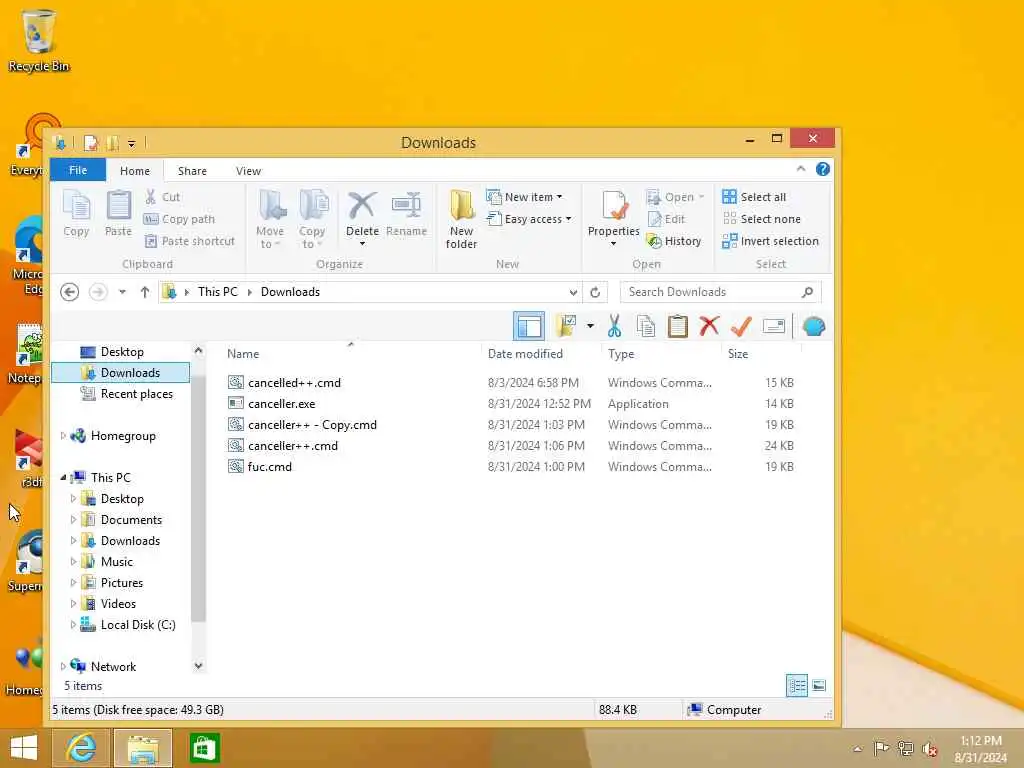1024x768 pixels.
Task: Expand the Documents tree node
Action: pos(73,520)
